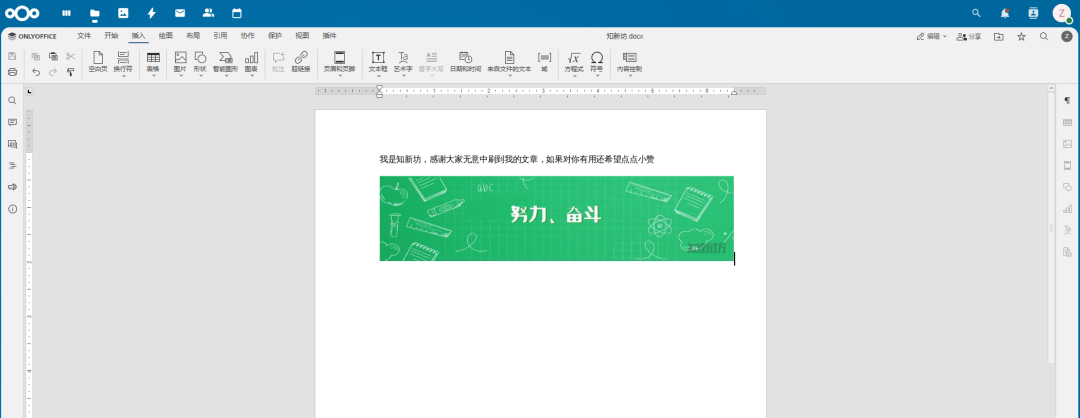1080x418 pixels.
Task: Open feedback and support speaker icon
Action: tap(12, 187)
